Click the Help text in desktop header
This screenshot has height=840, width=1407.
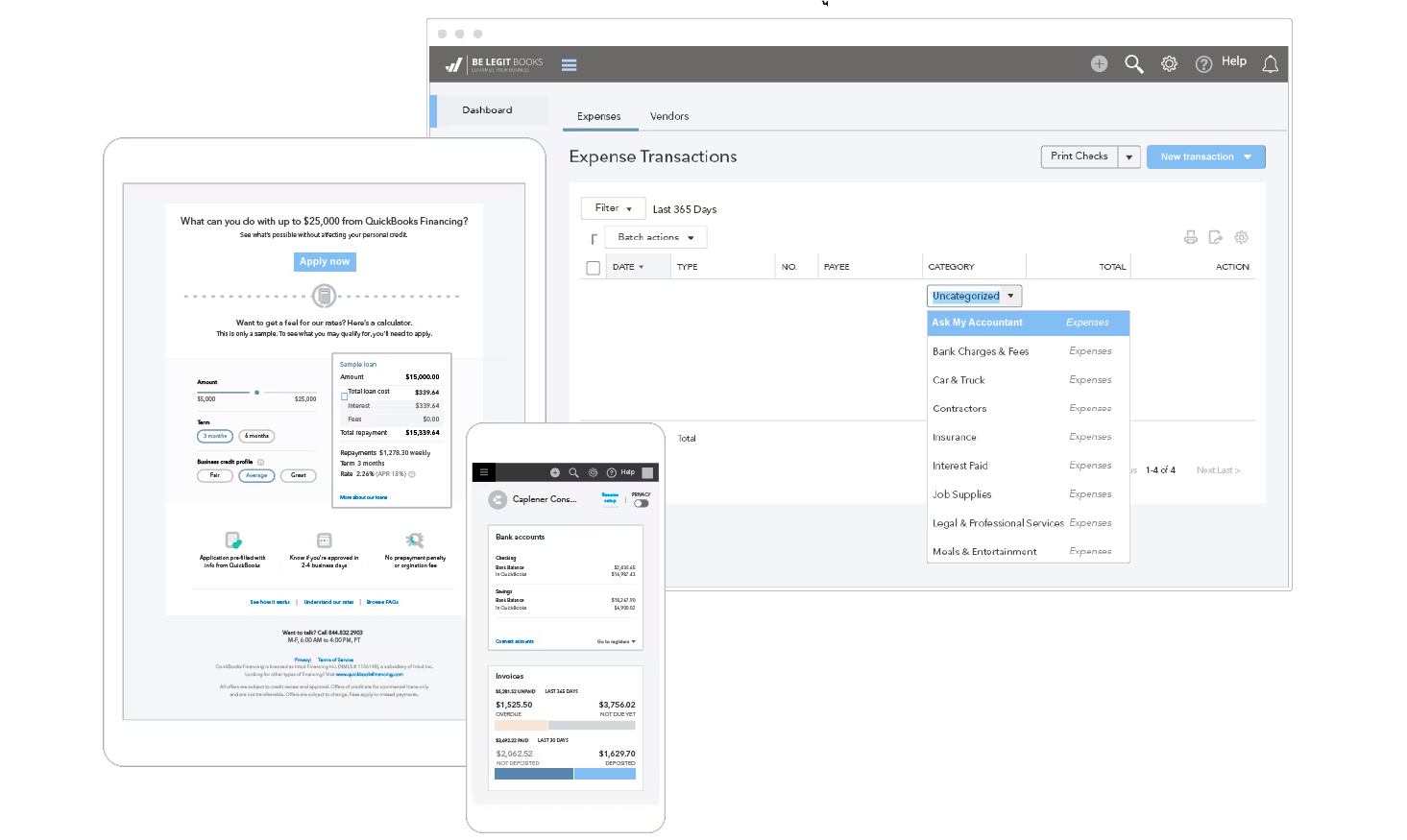(x=1234, y=61)
